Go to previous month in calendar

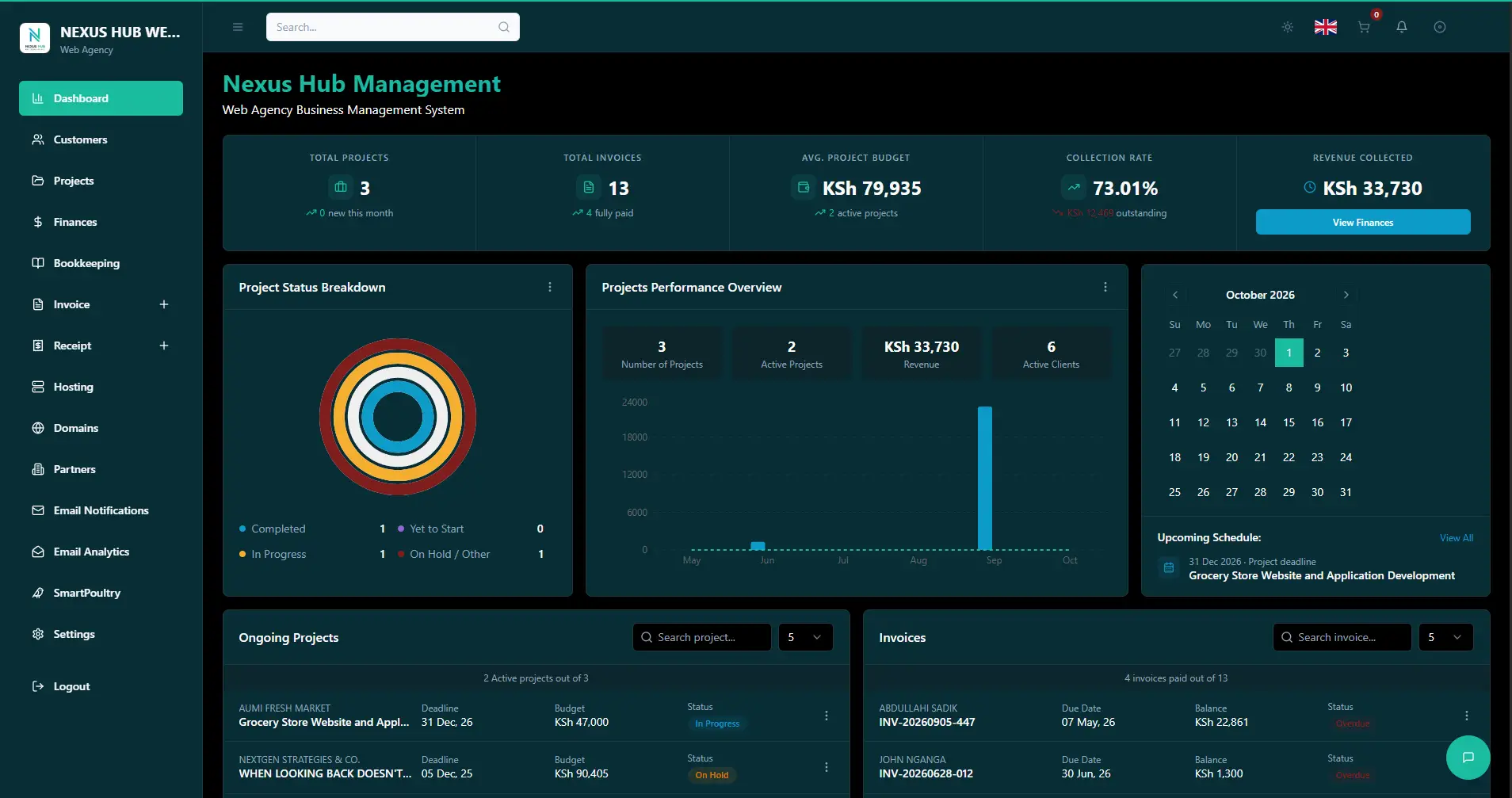pos(1175,295)
